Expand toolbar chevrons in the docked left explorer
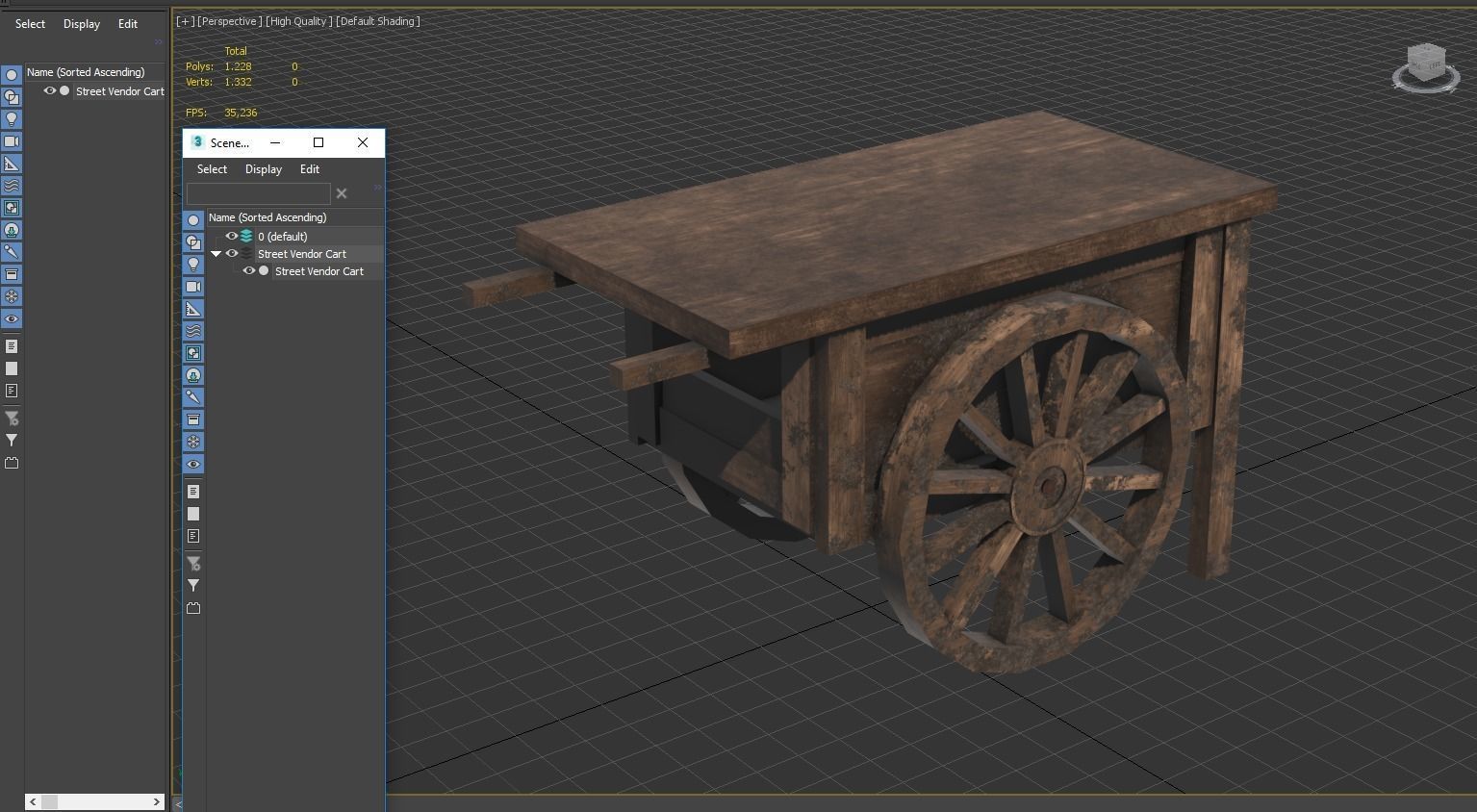The width and height of the screenshot is (1477, 812). [x=159, y=42]
